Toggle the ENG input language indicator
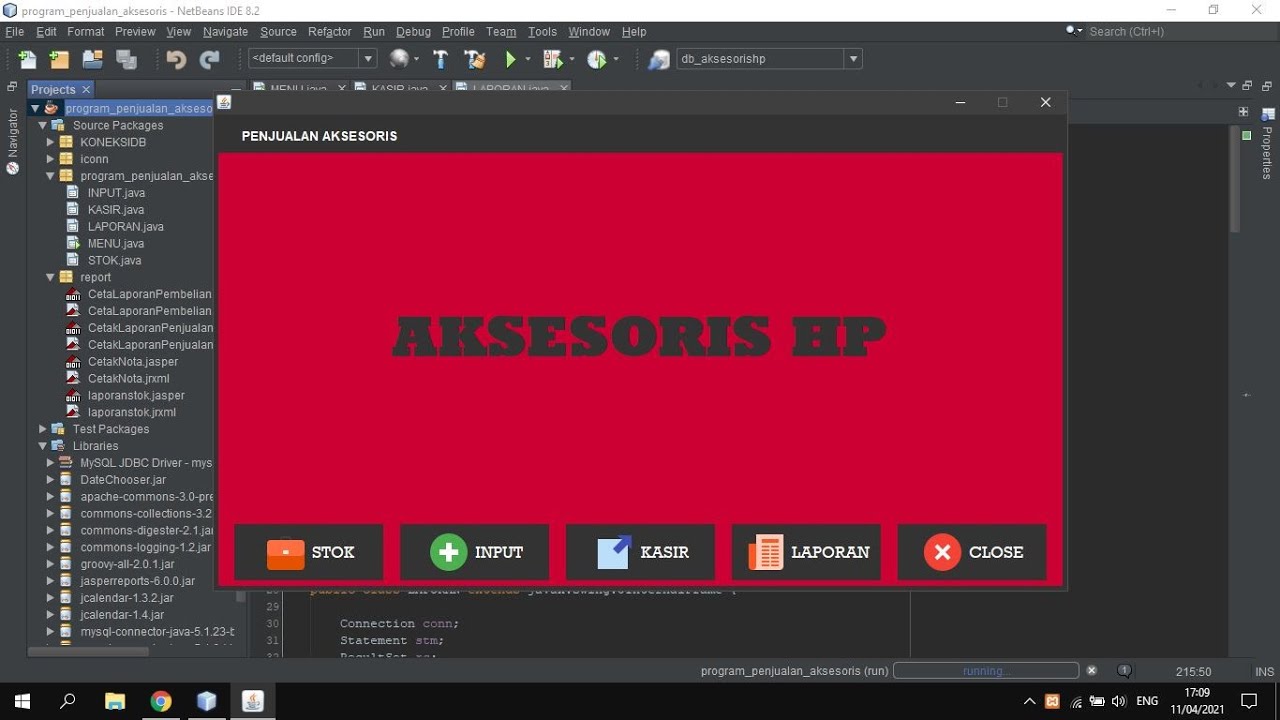This screenshot has width=1280, height=720. pyautogui.click(x=1147, y=701)
